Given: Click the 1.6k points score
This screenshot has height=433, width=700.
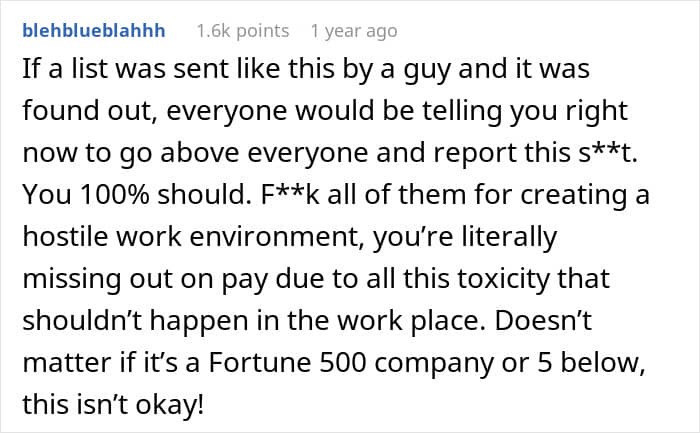Looking at the screenshot, I should point(243,31).
